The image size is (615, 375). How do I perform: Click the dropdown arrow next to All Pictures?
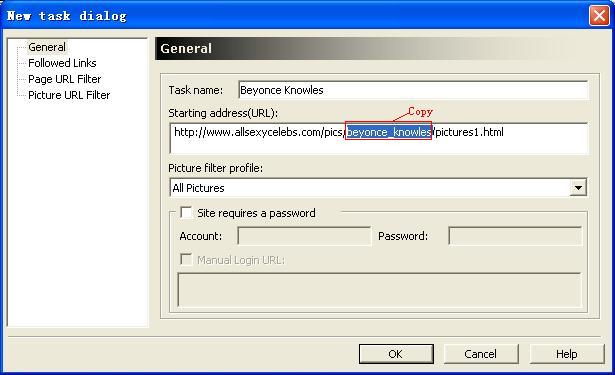click(x=578, y=188)
